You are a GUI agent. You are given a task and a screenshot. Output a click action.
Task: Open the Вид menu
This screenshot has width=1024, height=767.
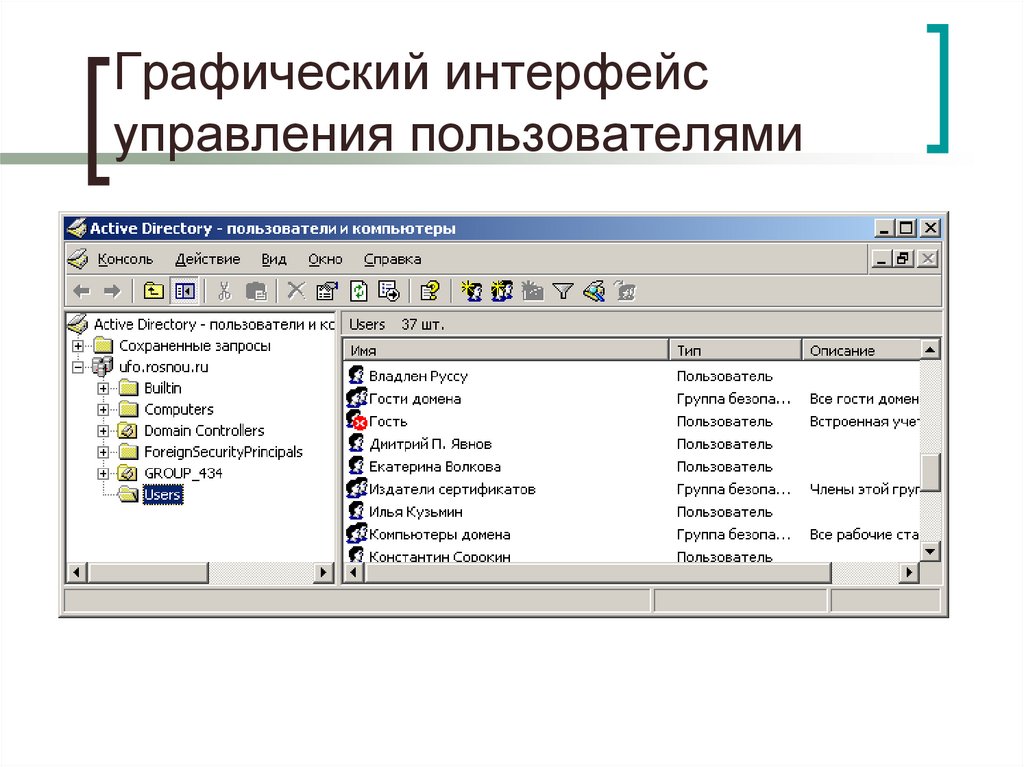pyautogui.click(x=272, y=258)
